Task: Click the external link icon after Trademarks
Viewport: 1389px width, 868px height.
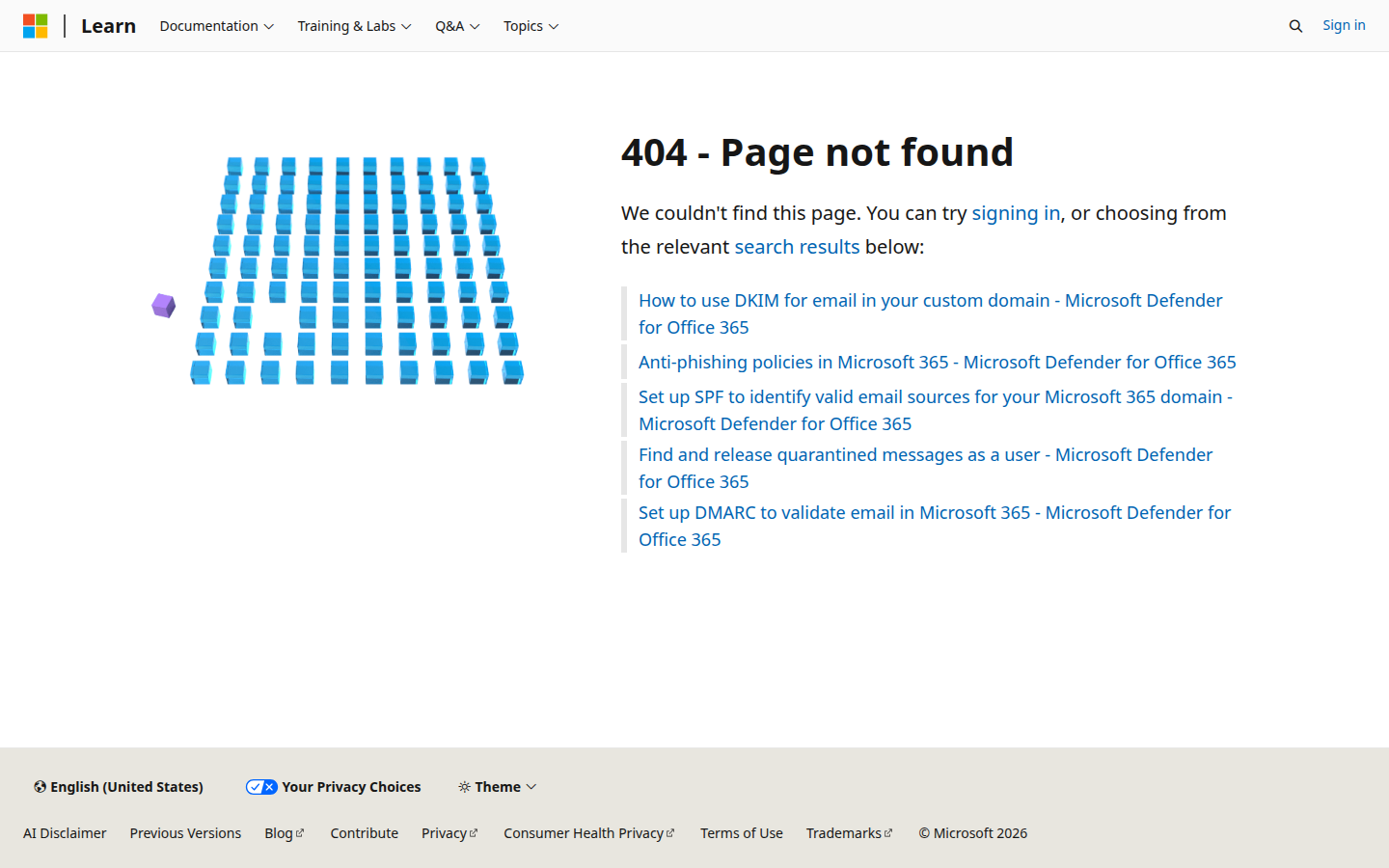Action: (888, 832)
